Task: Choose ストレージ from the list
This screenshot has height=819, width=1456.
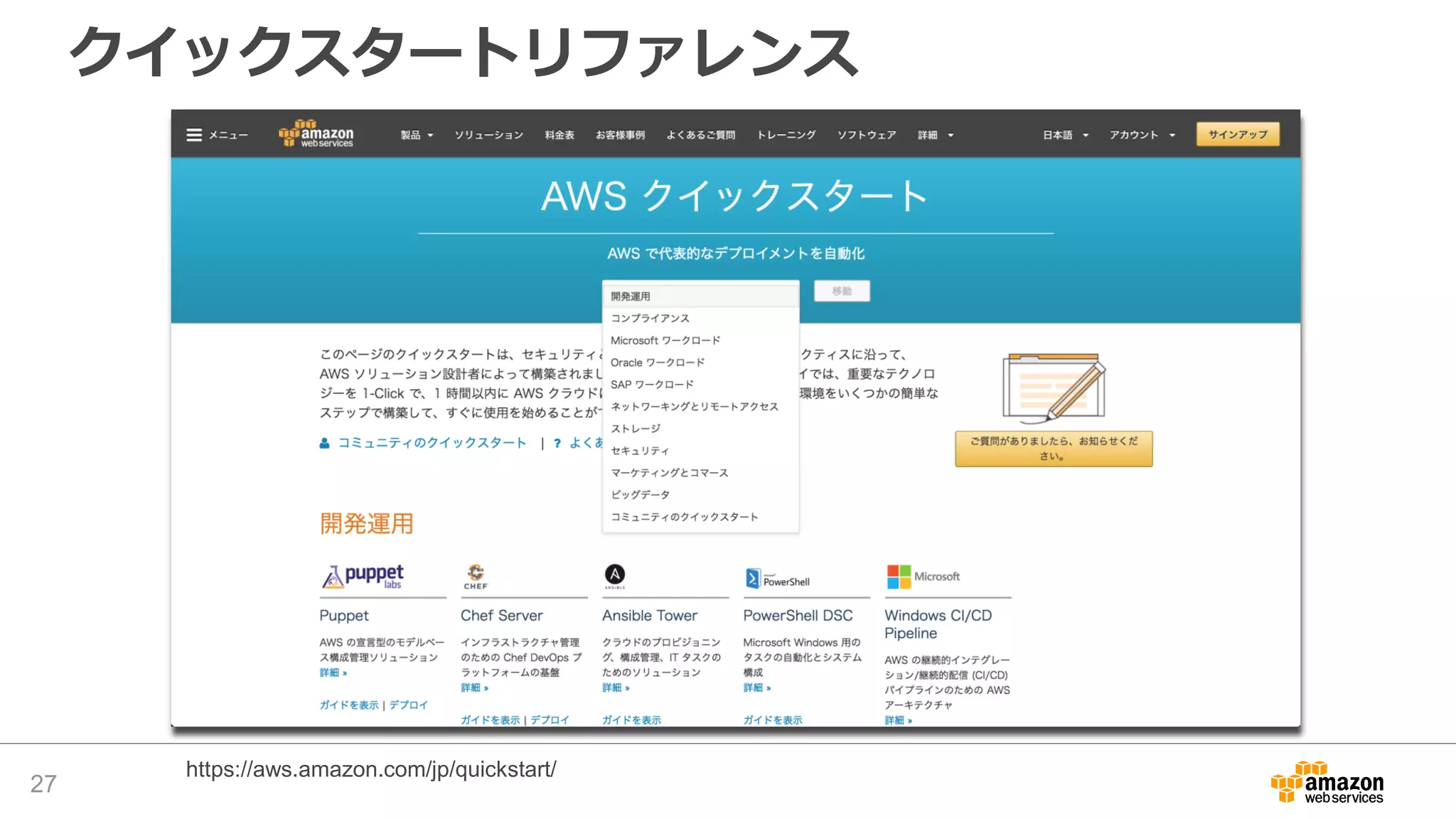Action: (x=700, y=428)
